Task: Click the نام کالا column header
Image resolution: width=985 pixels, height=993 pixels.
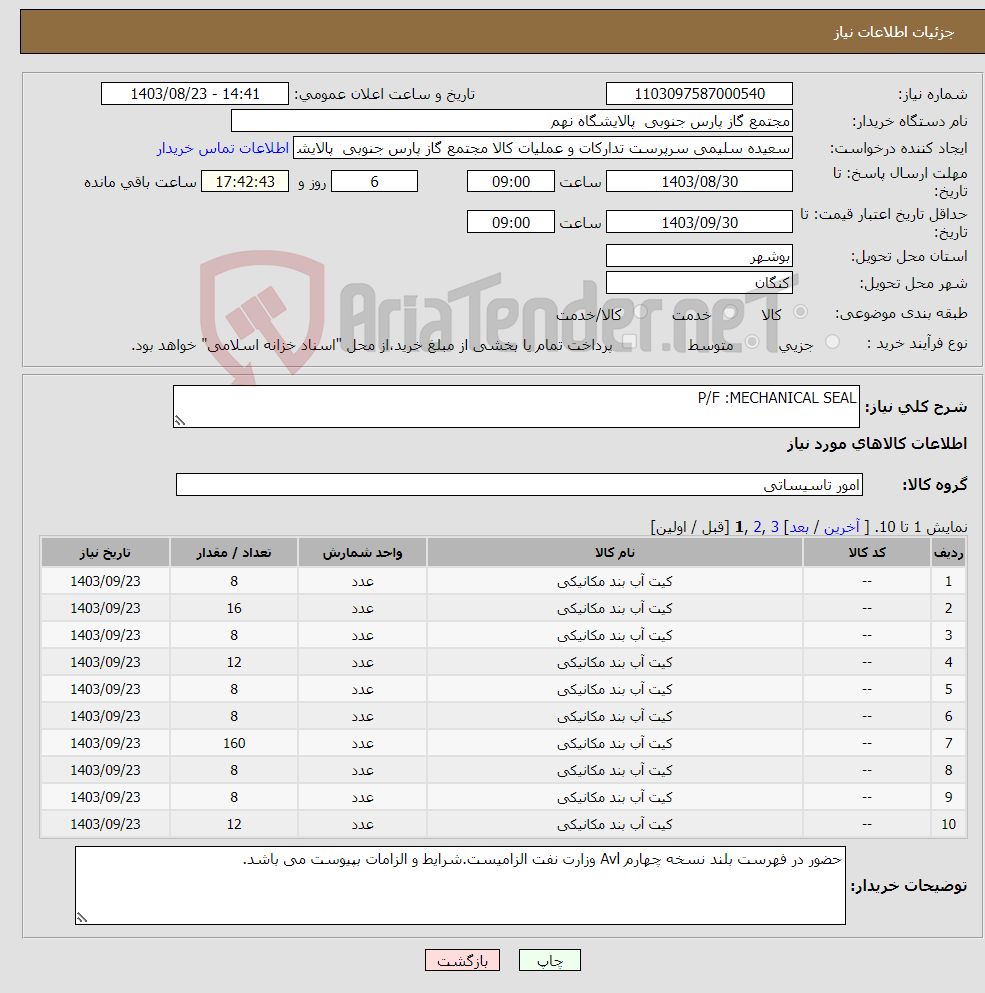Action: pos(614,553)
